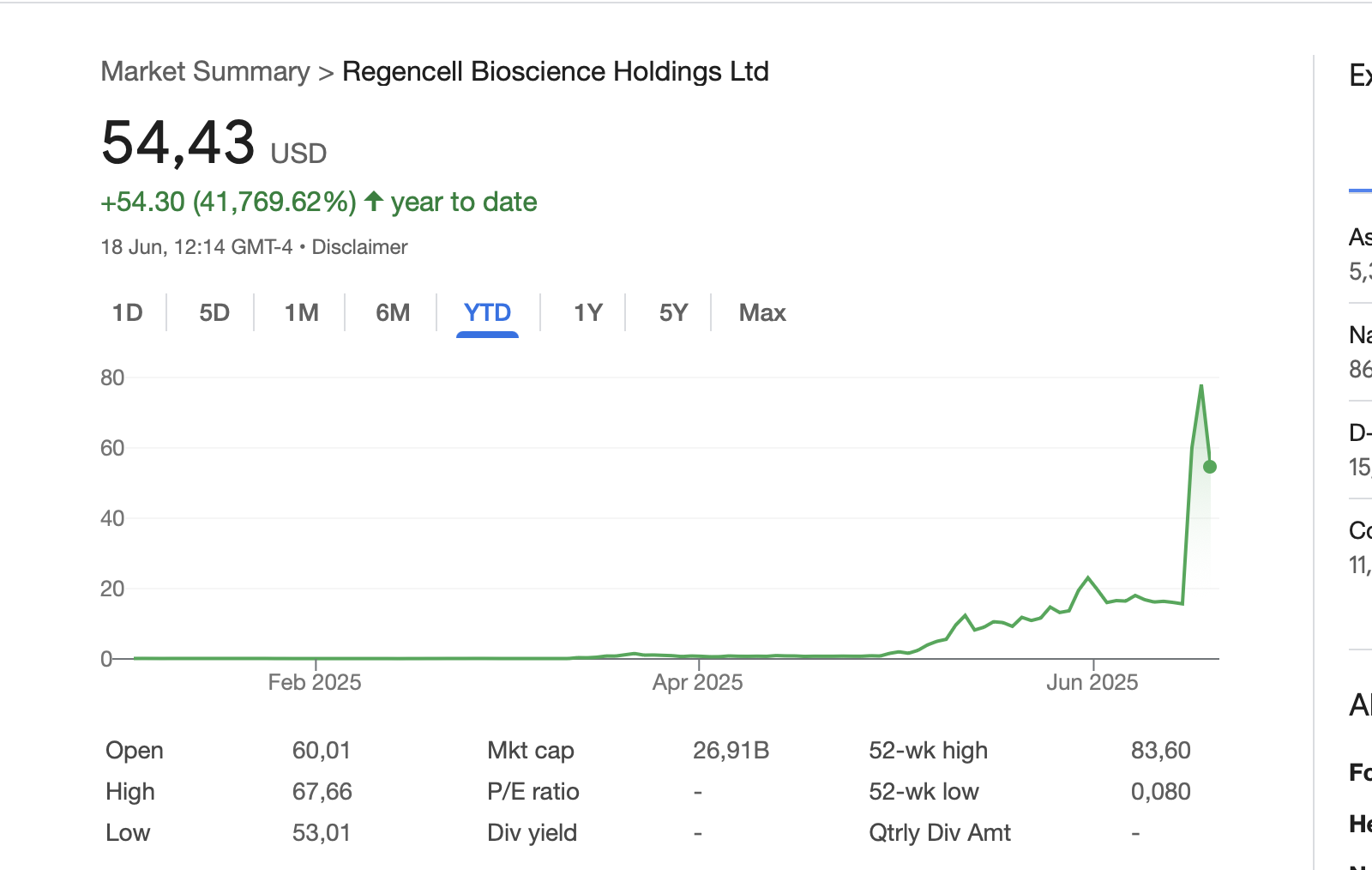This screenshot has height=870, width=1372.
Task: Click the chart's peak near 80
Action: click(x=1201, y=387)
